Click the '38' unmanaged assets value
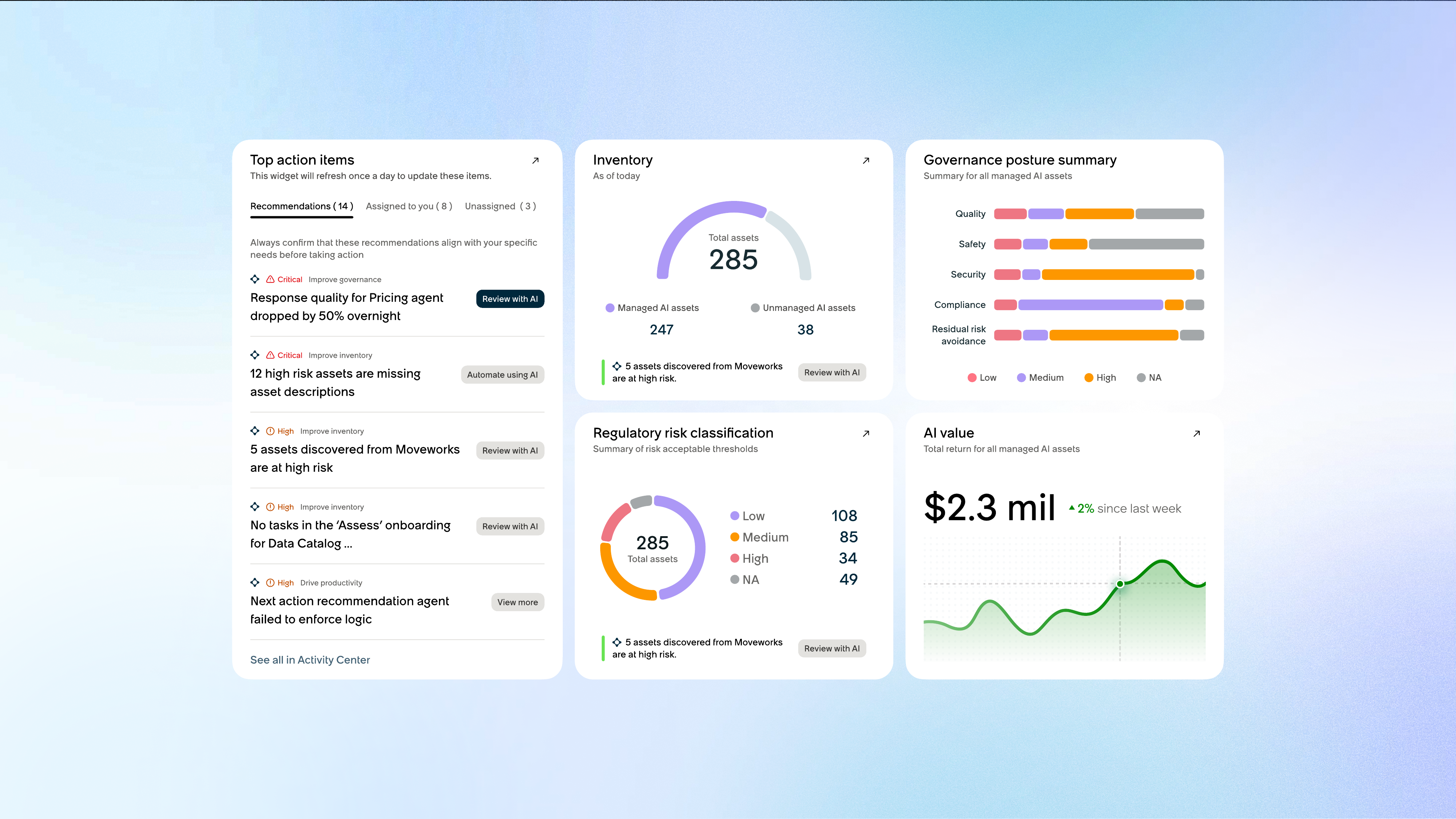The width and height of the screenshot is (1456, 819). click(806, 329)
